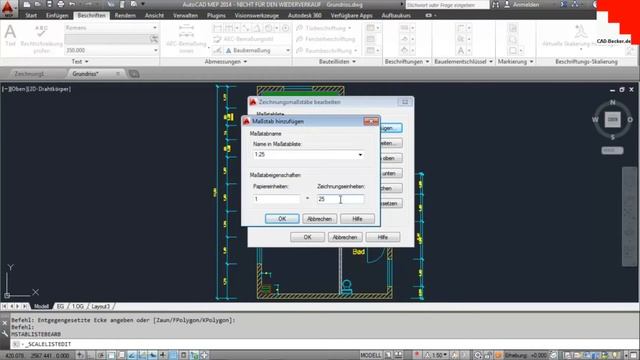Switch to the EG layout tab

click(x=60, y=306)
